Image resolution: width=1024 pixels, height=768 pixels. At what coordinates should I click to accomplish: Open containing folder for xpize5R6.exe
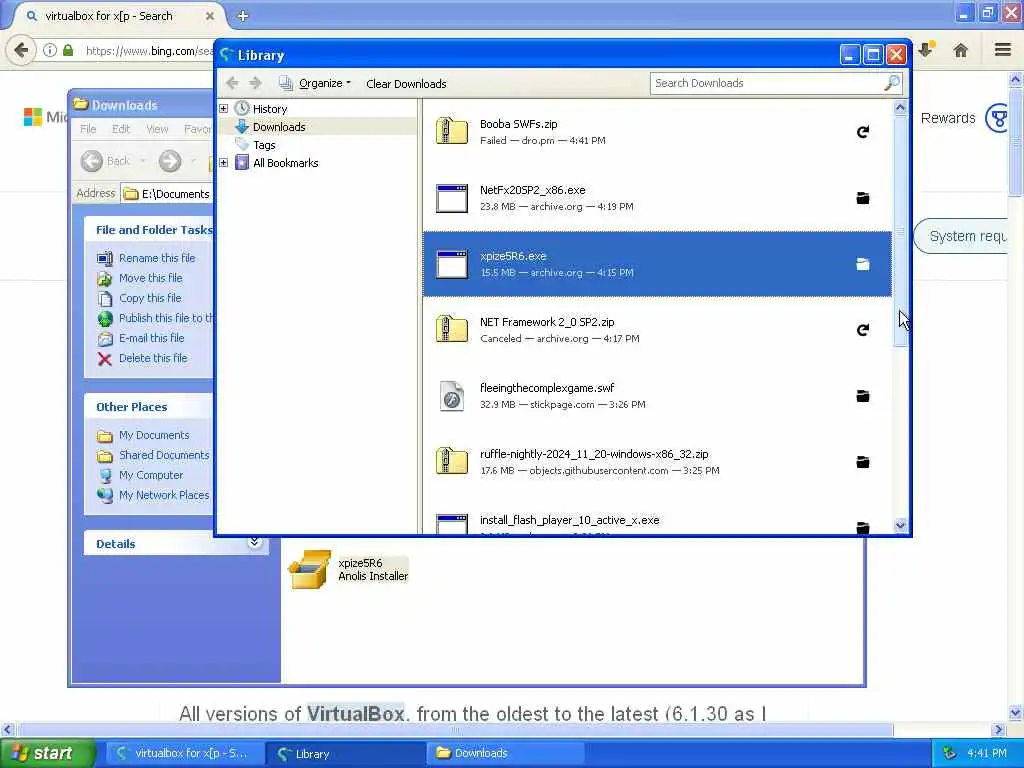[x=863, y=264]
